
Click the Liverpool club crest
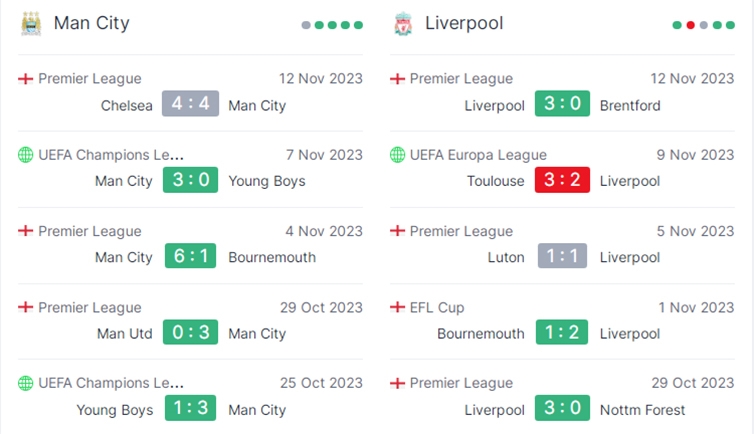[403, 24]
